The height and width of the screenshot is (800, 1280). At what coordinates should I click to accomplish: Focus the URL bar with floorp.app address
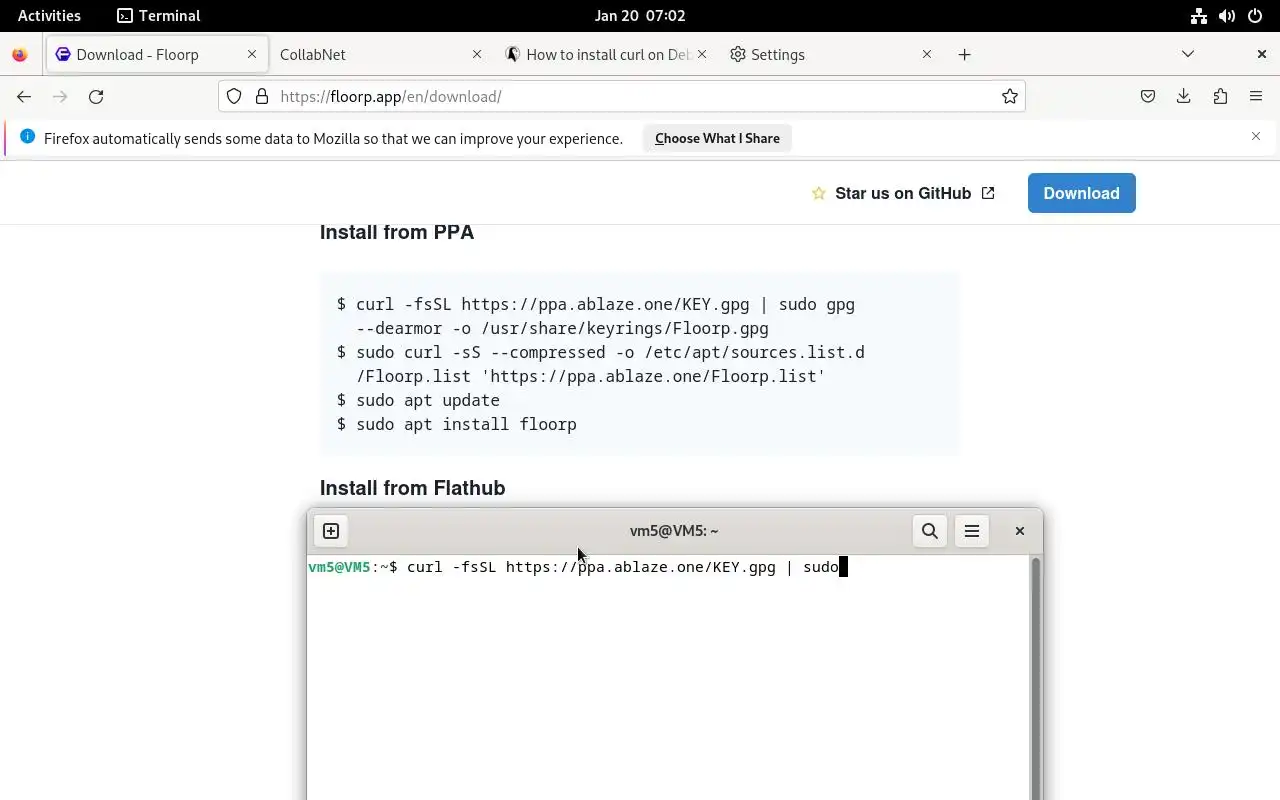tap(622, 96)
